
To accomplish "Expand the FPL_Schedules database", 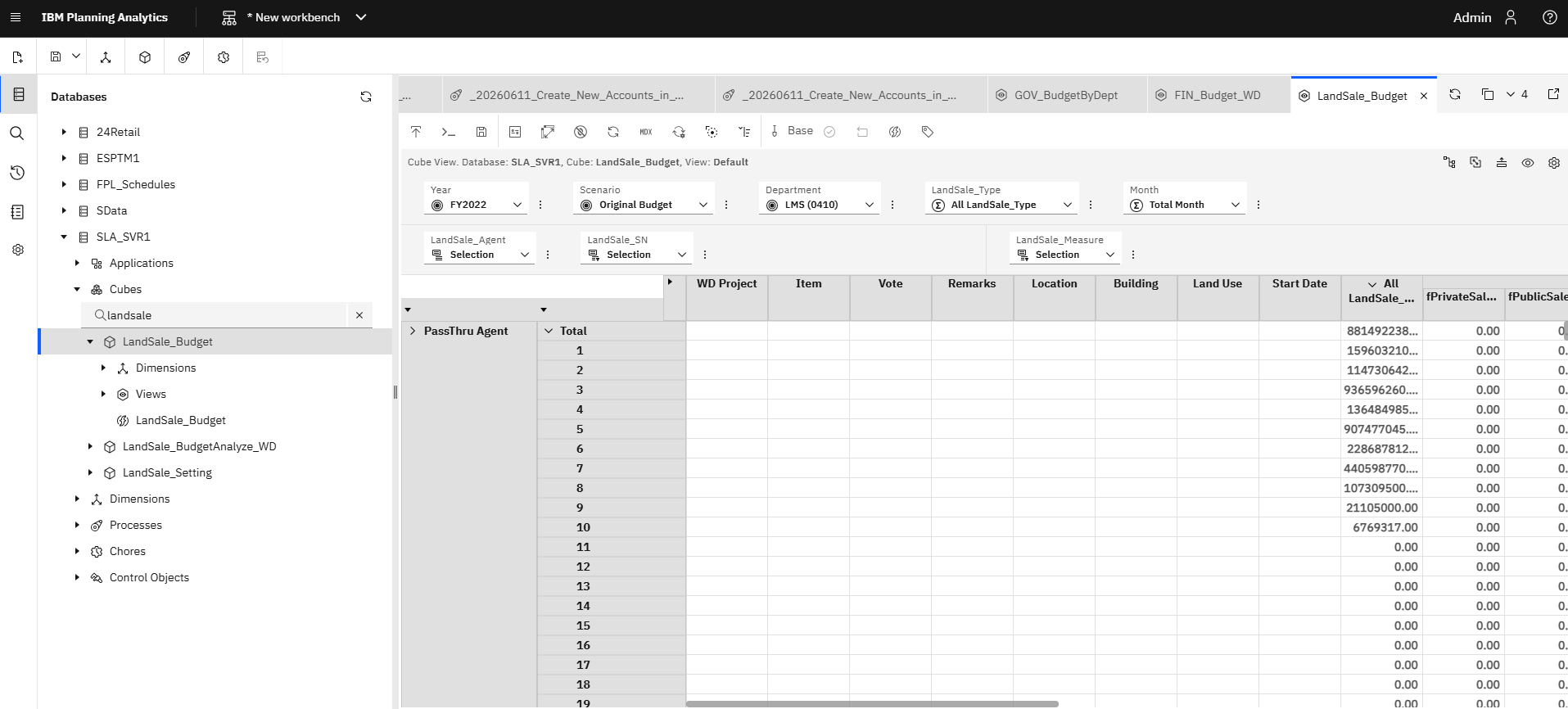I will click(x=64, y=184).
